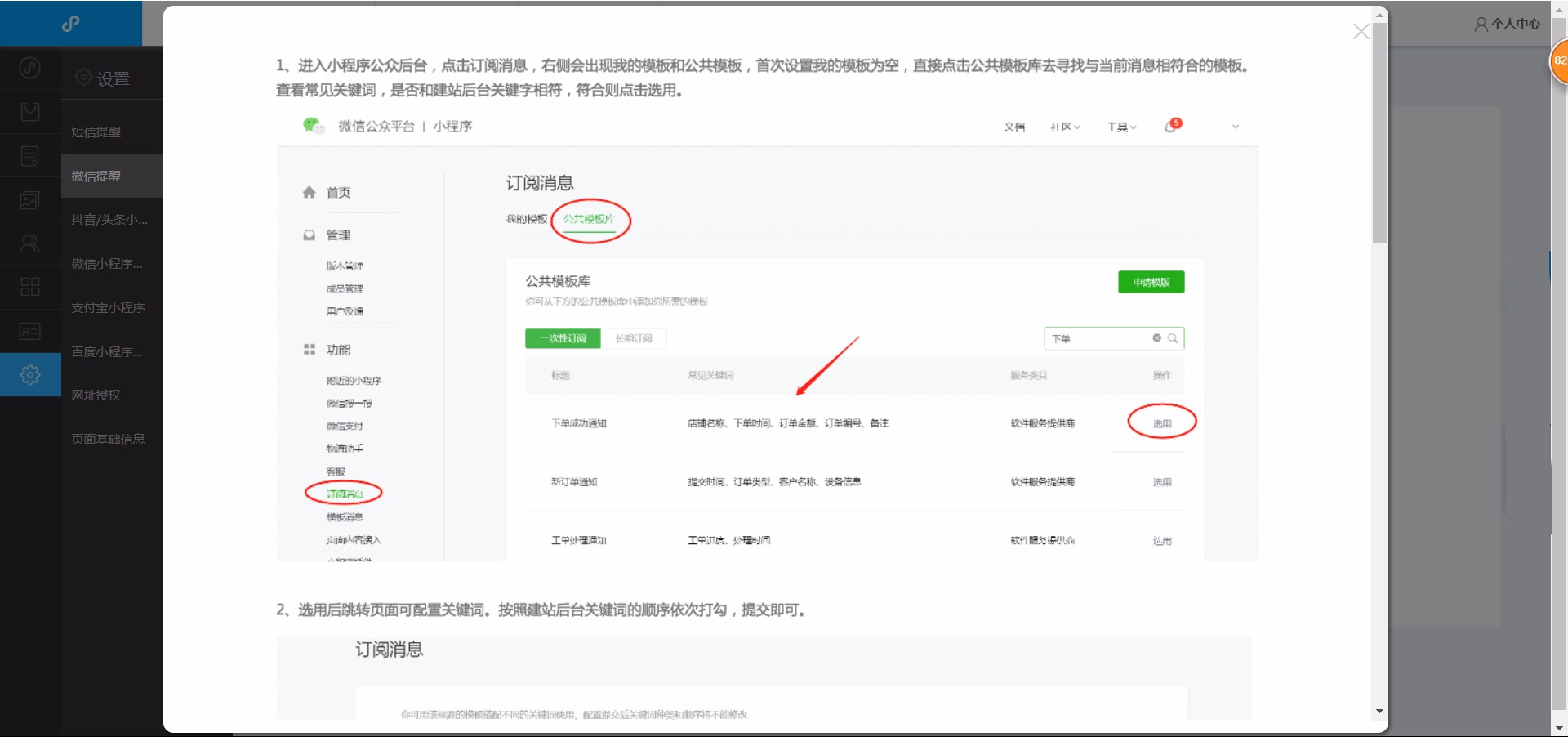Click the page scrollbar down arrow at far right

1560,728
